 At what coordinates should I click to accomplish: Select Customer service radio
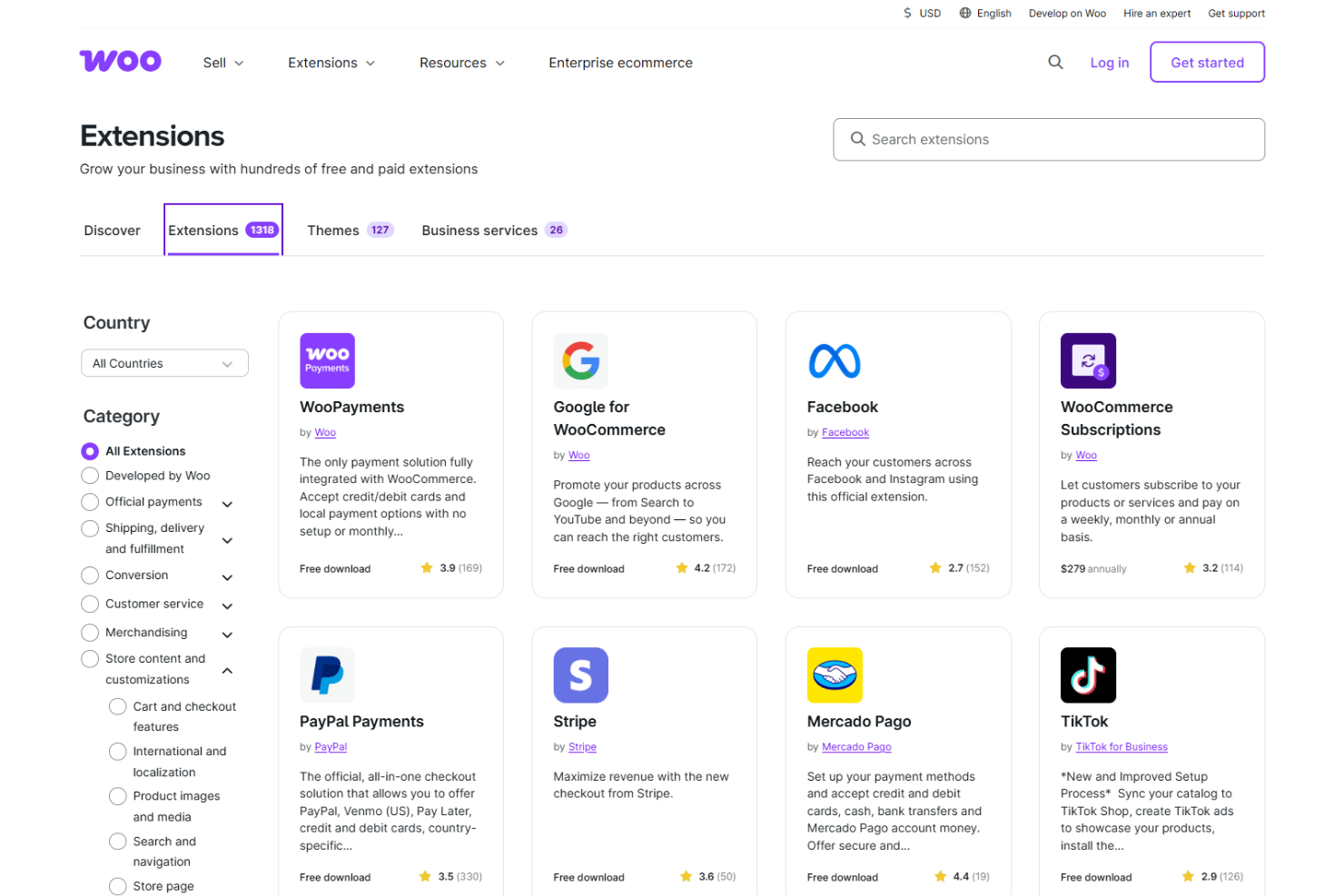pyautogui.click(x=90, y=604)
